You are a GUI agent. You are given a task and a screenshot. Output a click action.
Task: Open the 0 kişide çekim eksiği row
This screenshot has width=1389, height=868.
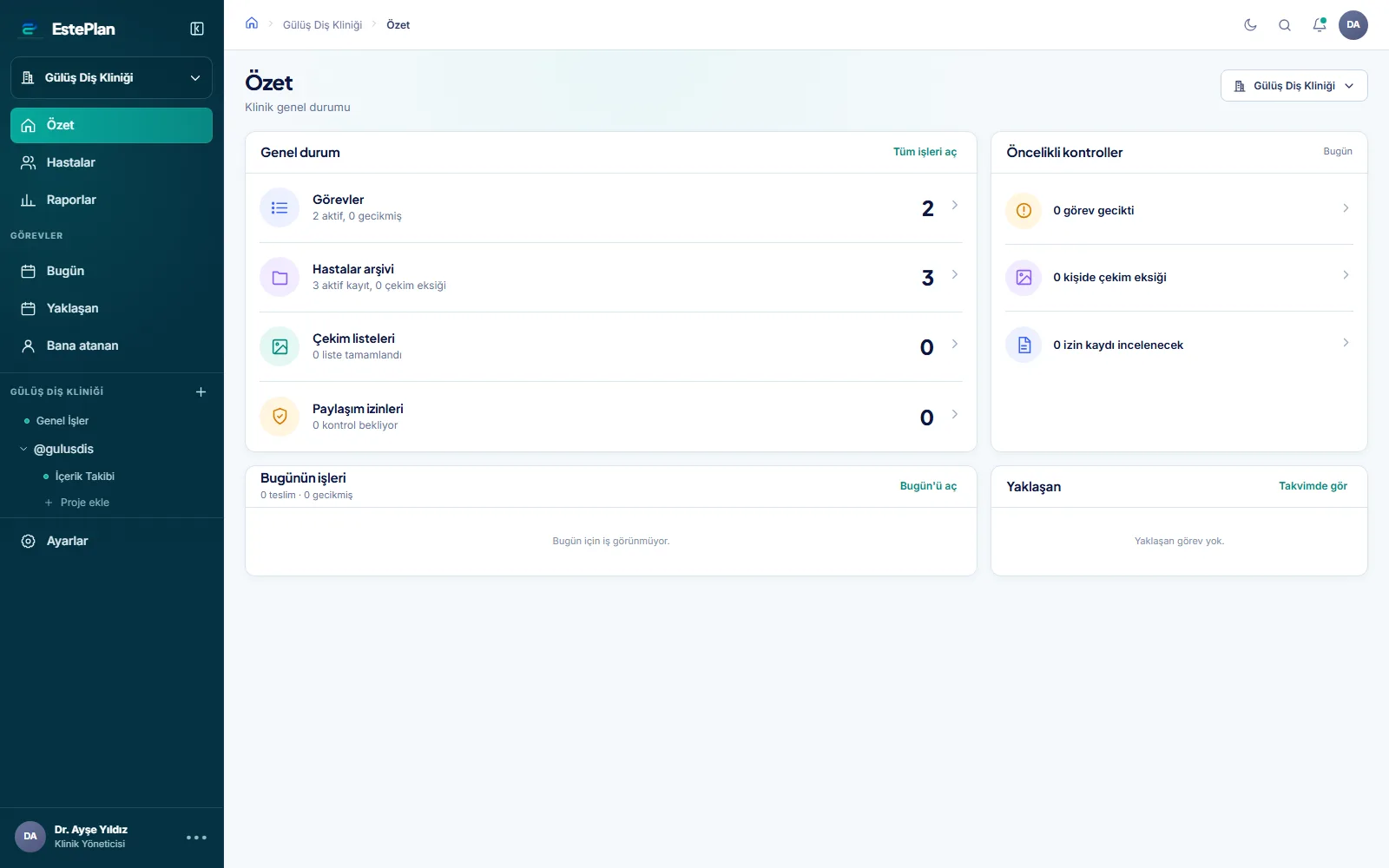[1179, 278]
